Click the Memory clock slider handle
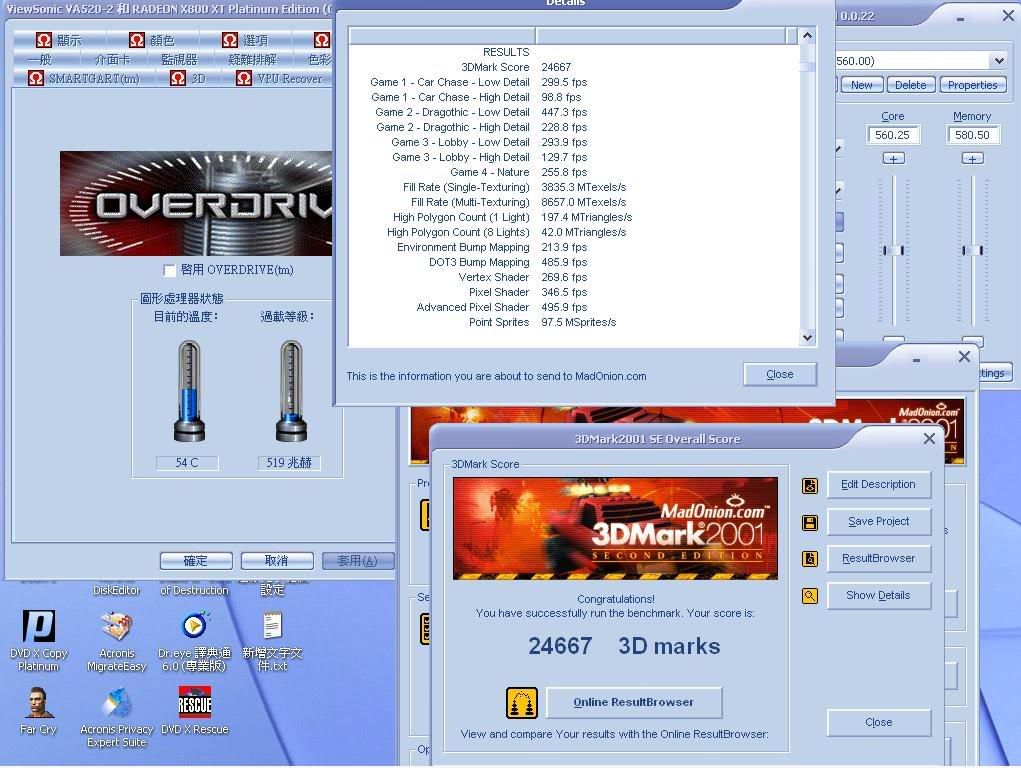Image resolution: width=1021 pixels, height=778 pixels. (972, 251)
